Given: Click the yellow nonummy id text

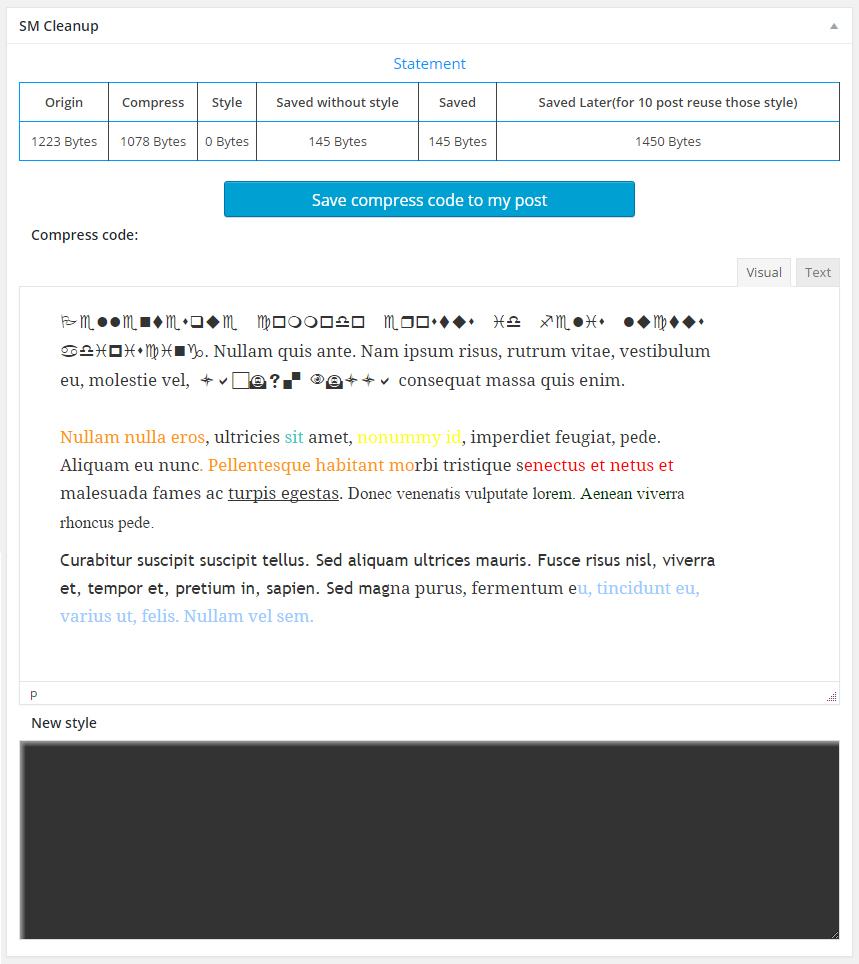Looking at the screenshot, I should pyautogui.click(x=409, y=437).
